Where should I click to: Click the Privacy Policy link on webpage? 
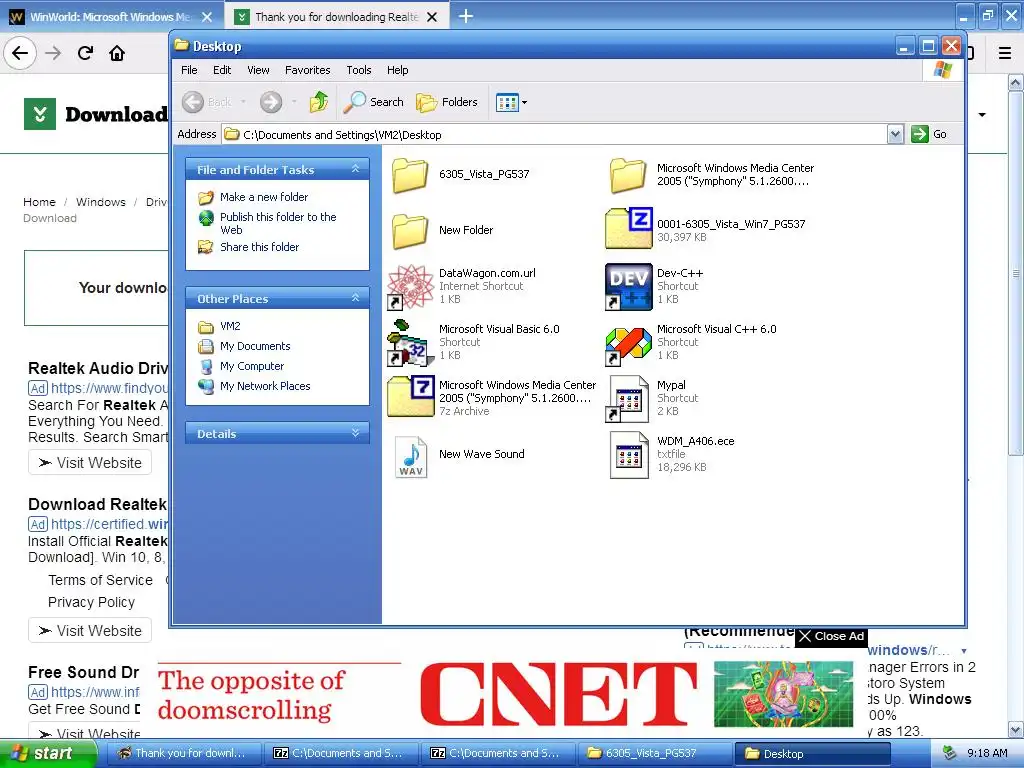pos(91,602)
